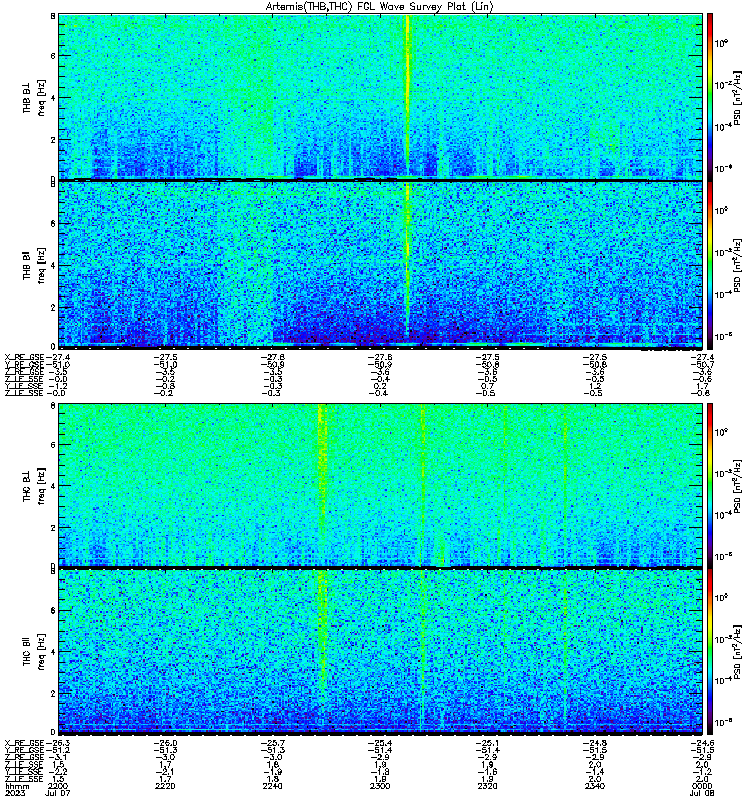Click the 2340 time tick label

click(595, 786)
